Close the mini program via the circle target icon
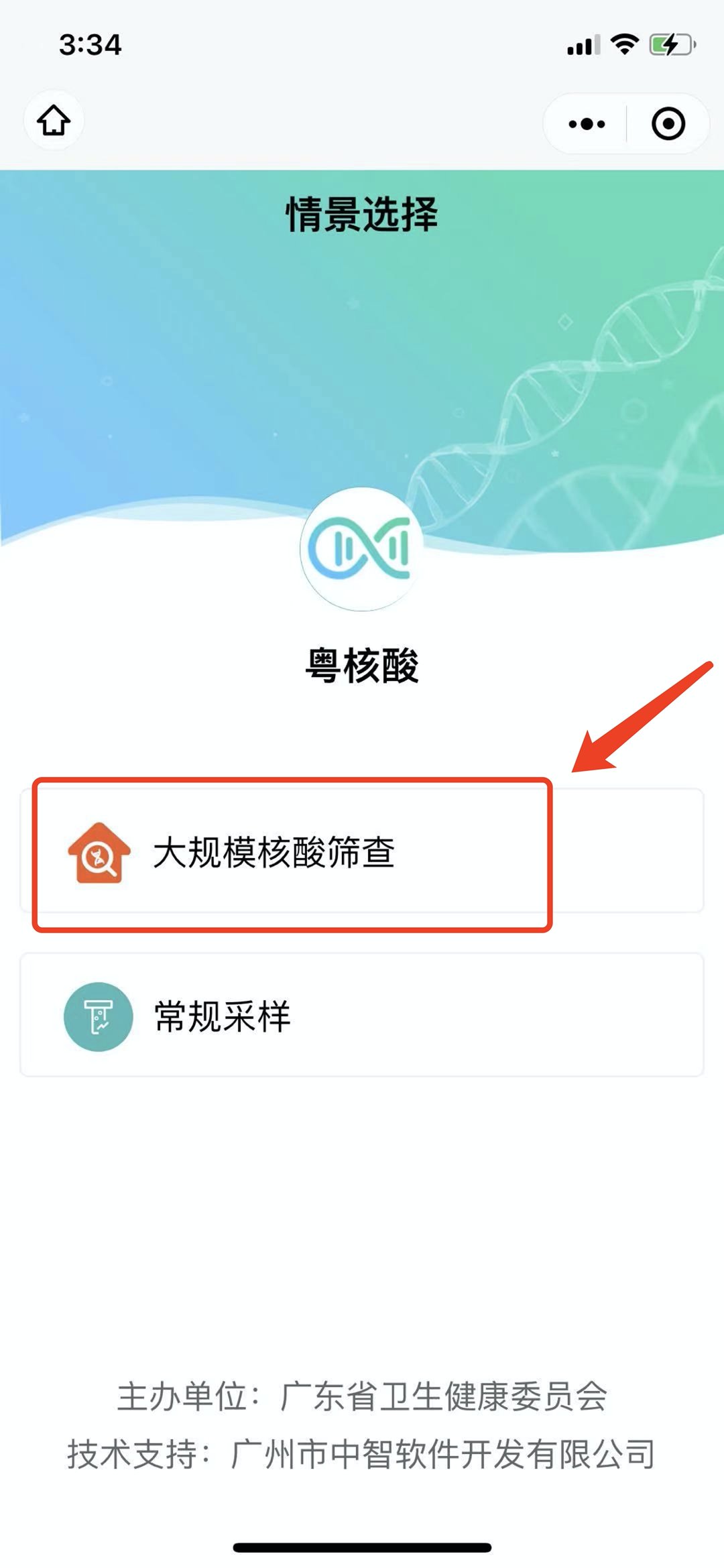Image resolution: width=724 pixels, height=1568 pixels. tap(668, 124)
